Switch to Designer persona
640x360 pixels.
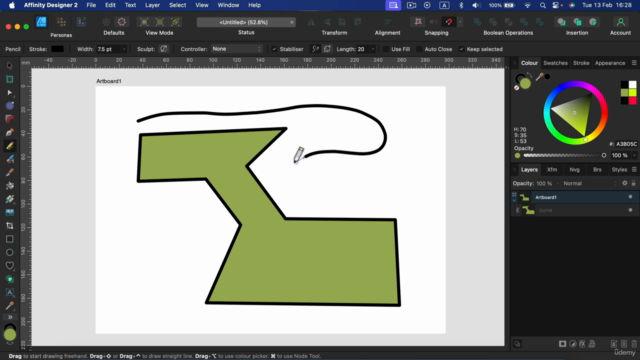point(41,22)
